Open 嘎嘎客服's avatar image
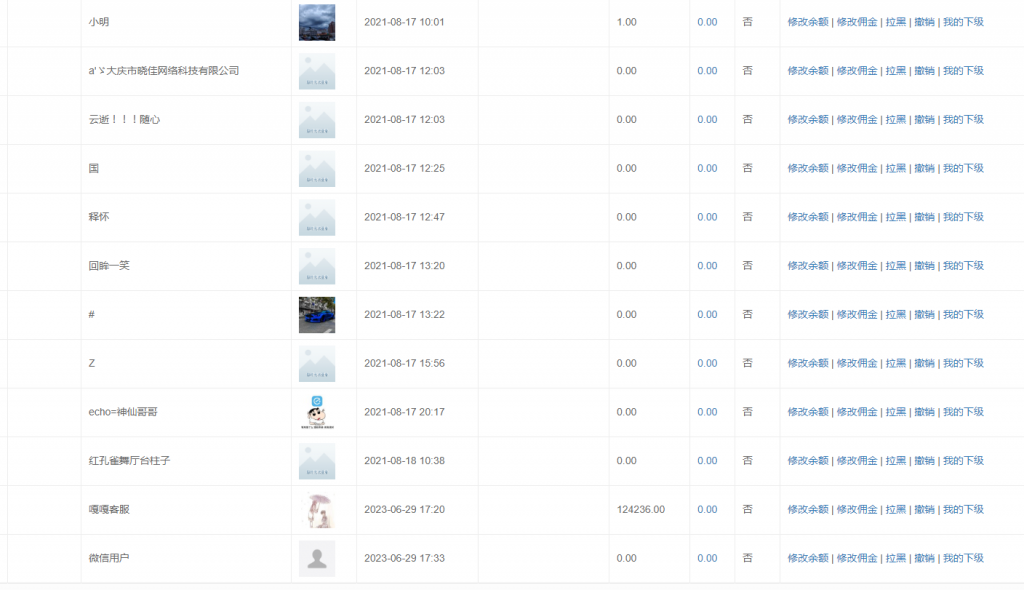 click(316, 510)
